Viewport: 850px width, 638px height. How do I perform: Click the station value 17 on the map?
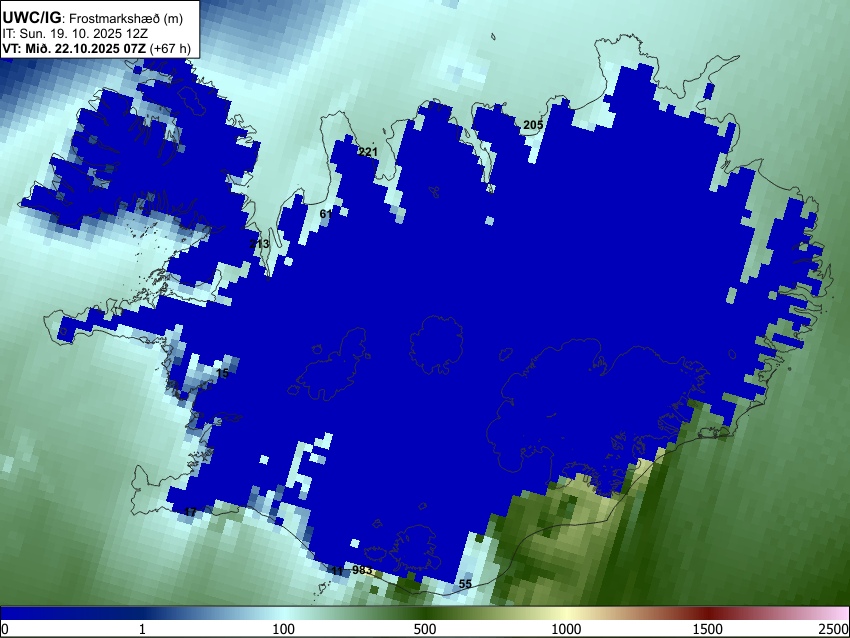(x=190, y=512)
